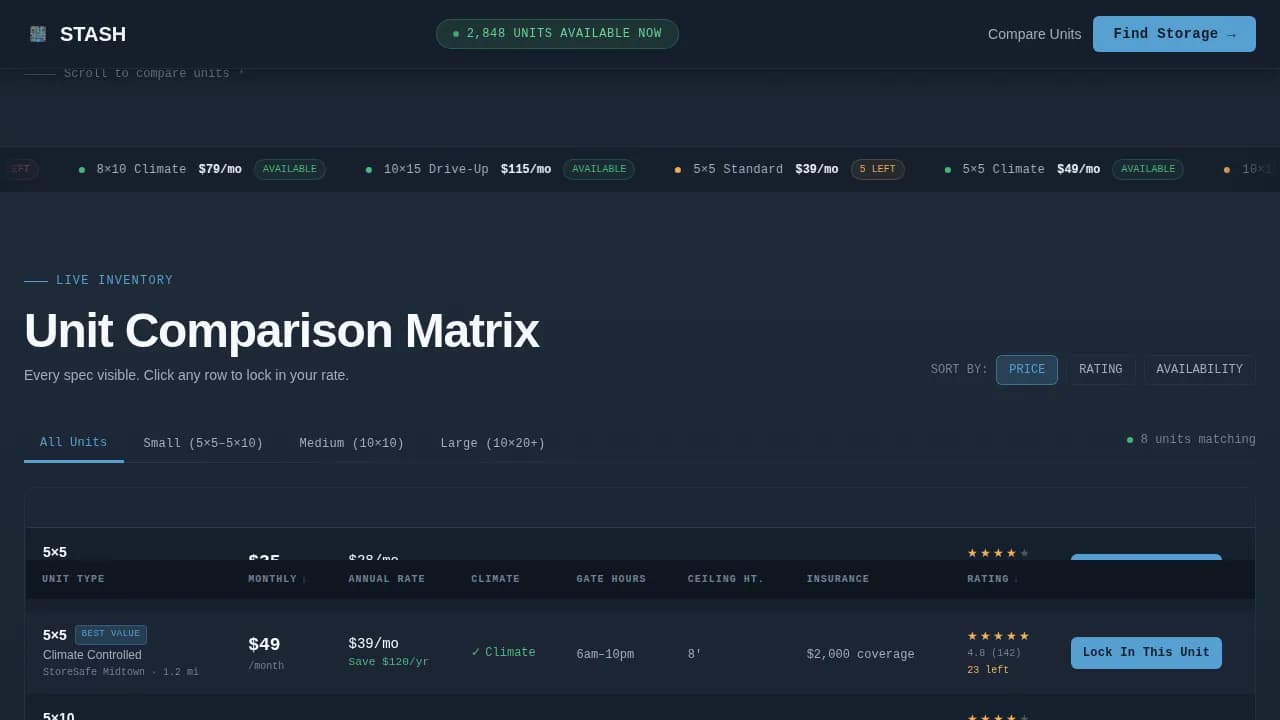Click the half-filled star in the 5×10 rating
This screenshot has height=720, width=1280.
1025,718
